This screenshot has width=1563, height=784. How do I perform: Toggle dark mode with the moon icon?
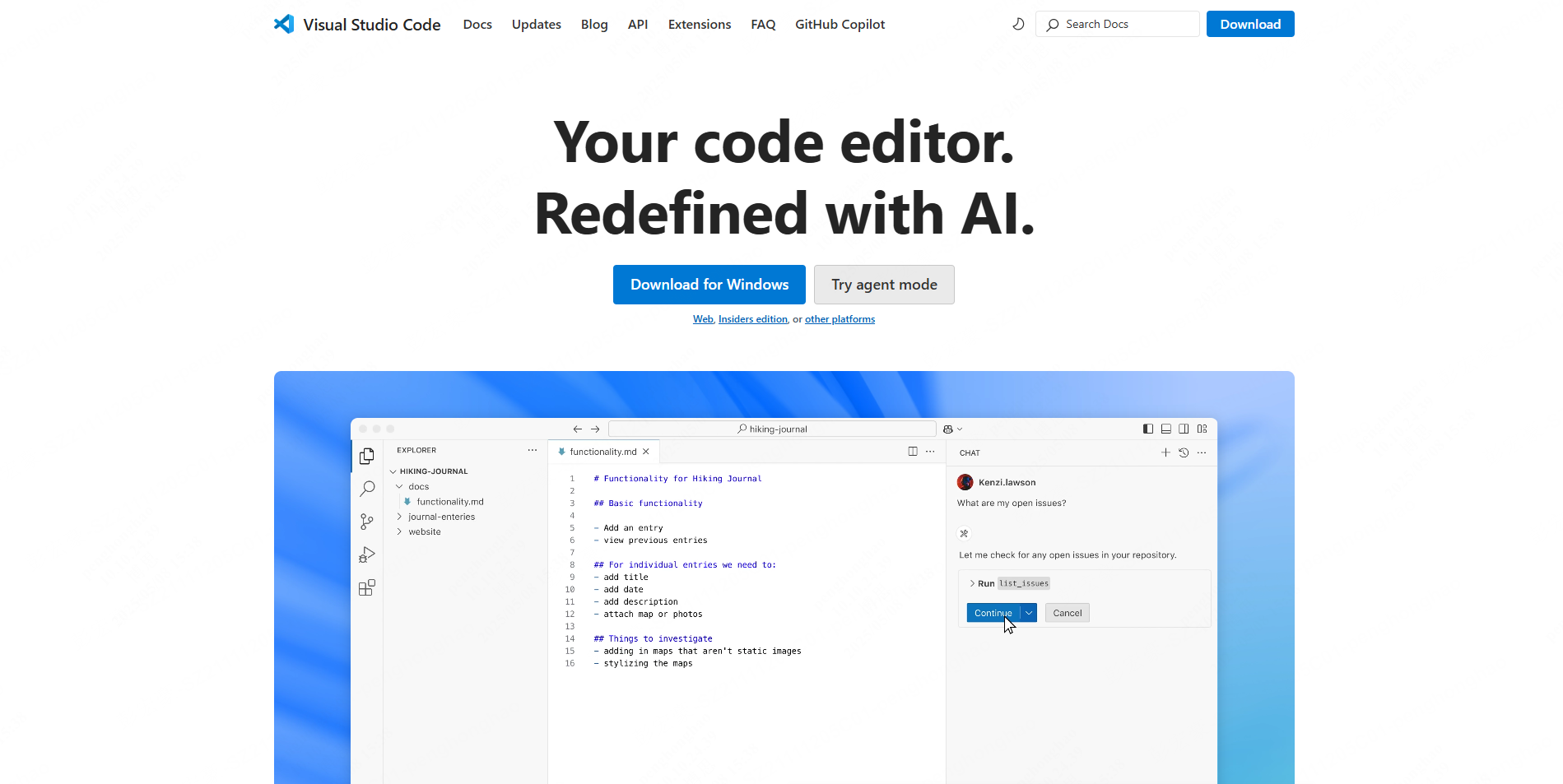[1018, 24]
